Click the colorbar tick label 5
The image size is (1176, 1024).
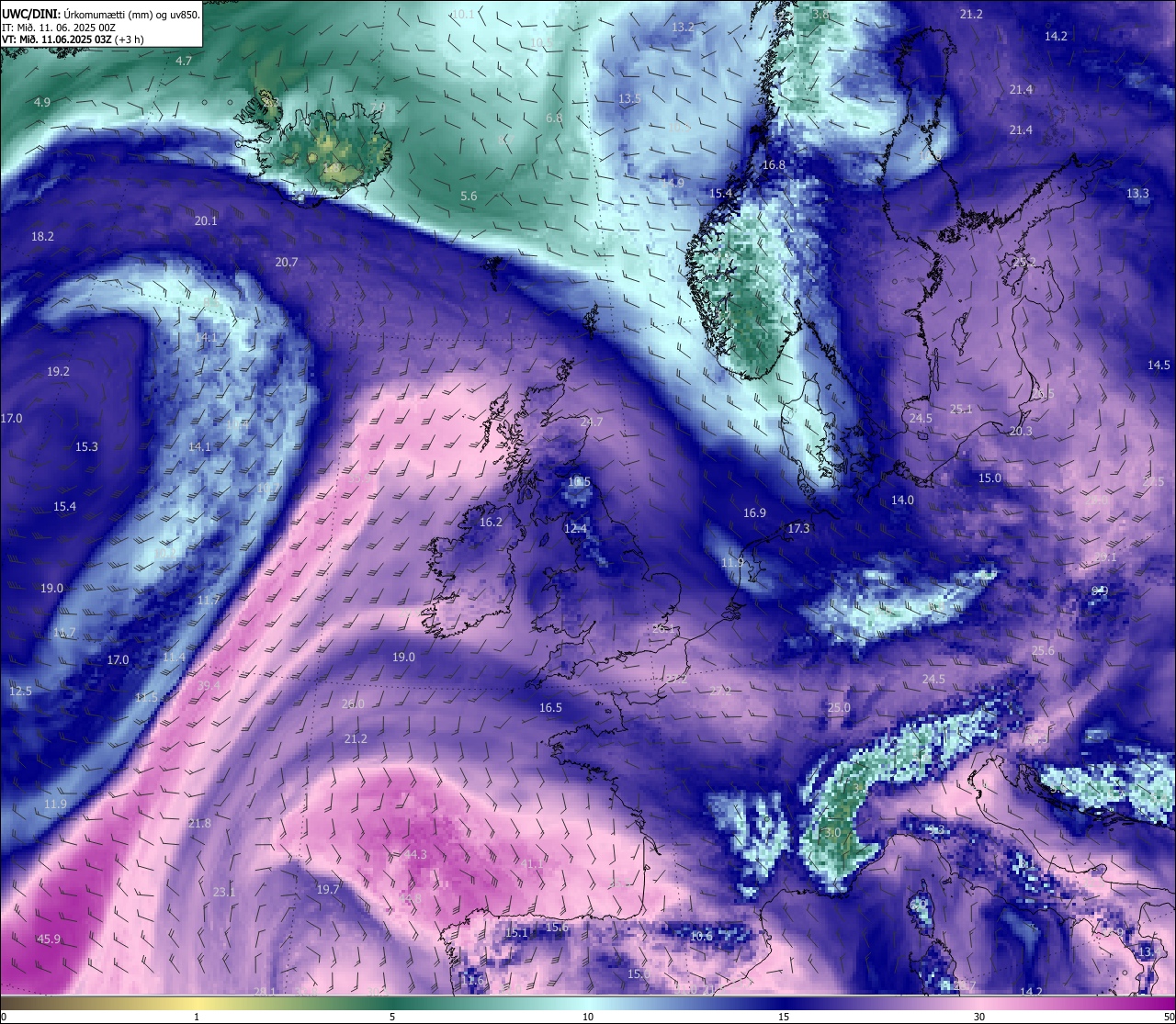click(x=392, y=1017)
